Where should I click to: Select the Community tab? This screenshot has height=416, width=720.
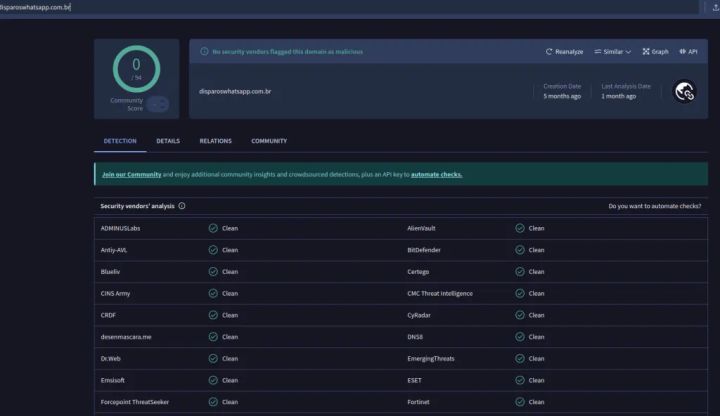[269, 141]
